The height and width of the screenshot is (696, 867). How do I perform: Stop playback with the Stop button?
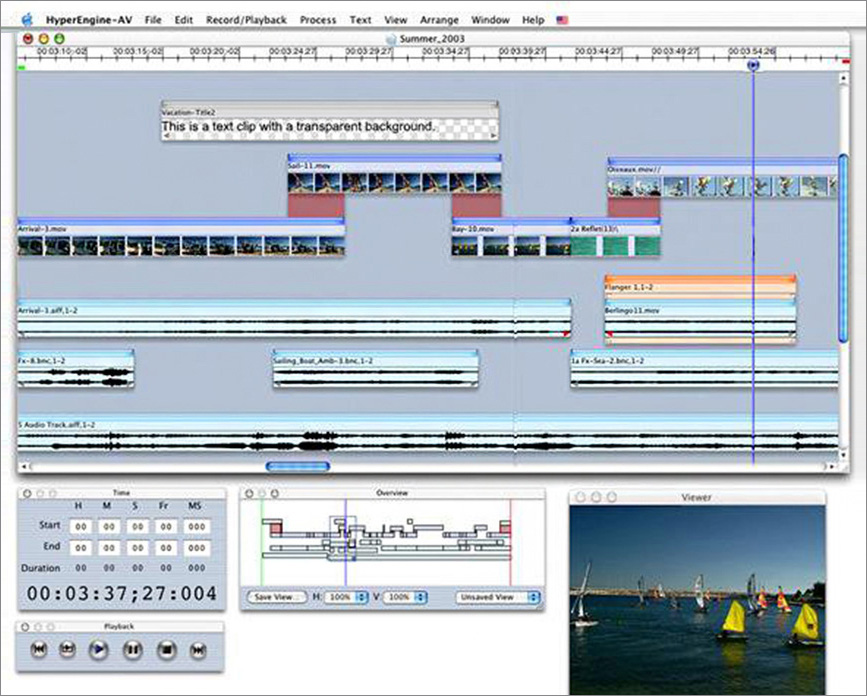[x=166, y=650]
